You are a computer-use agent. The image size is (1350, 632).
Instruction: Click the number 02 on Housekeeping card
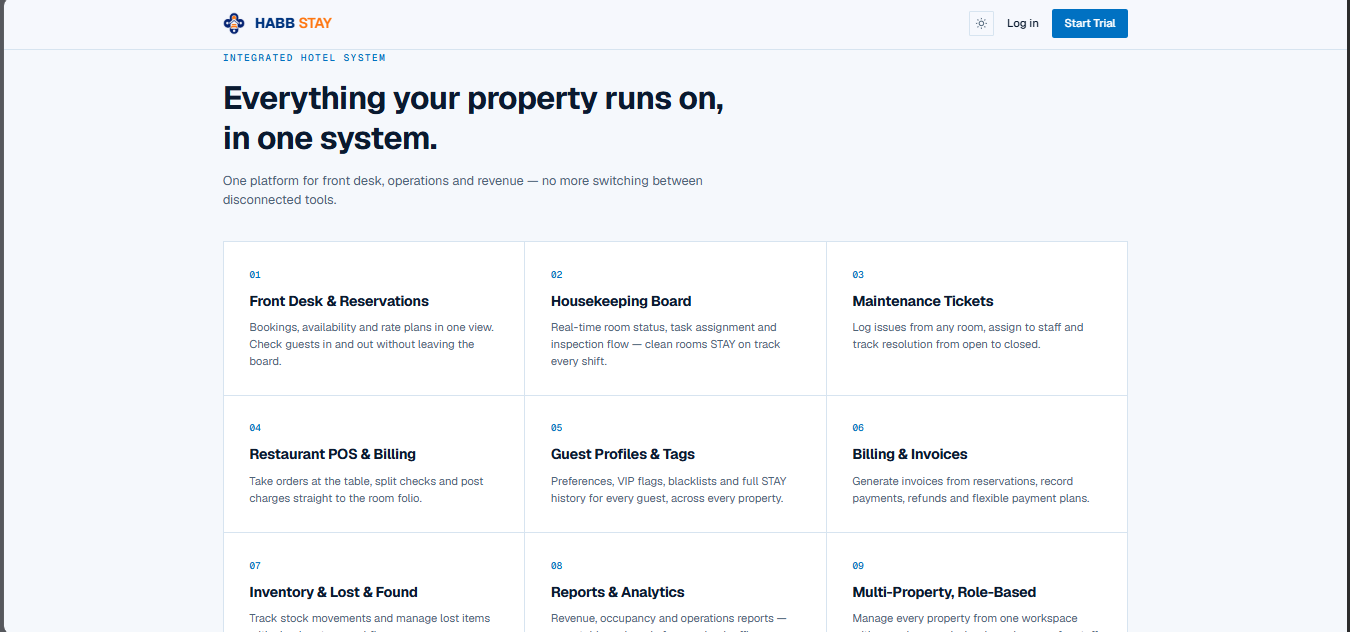coord(557,275)
